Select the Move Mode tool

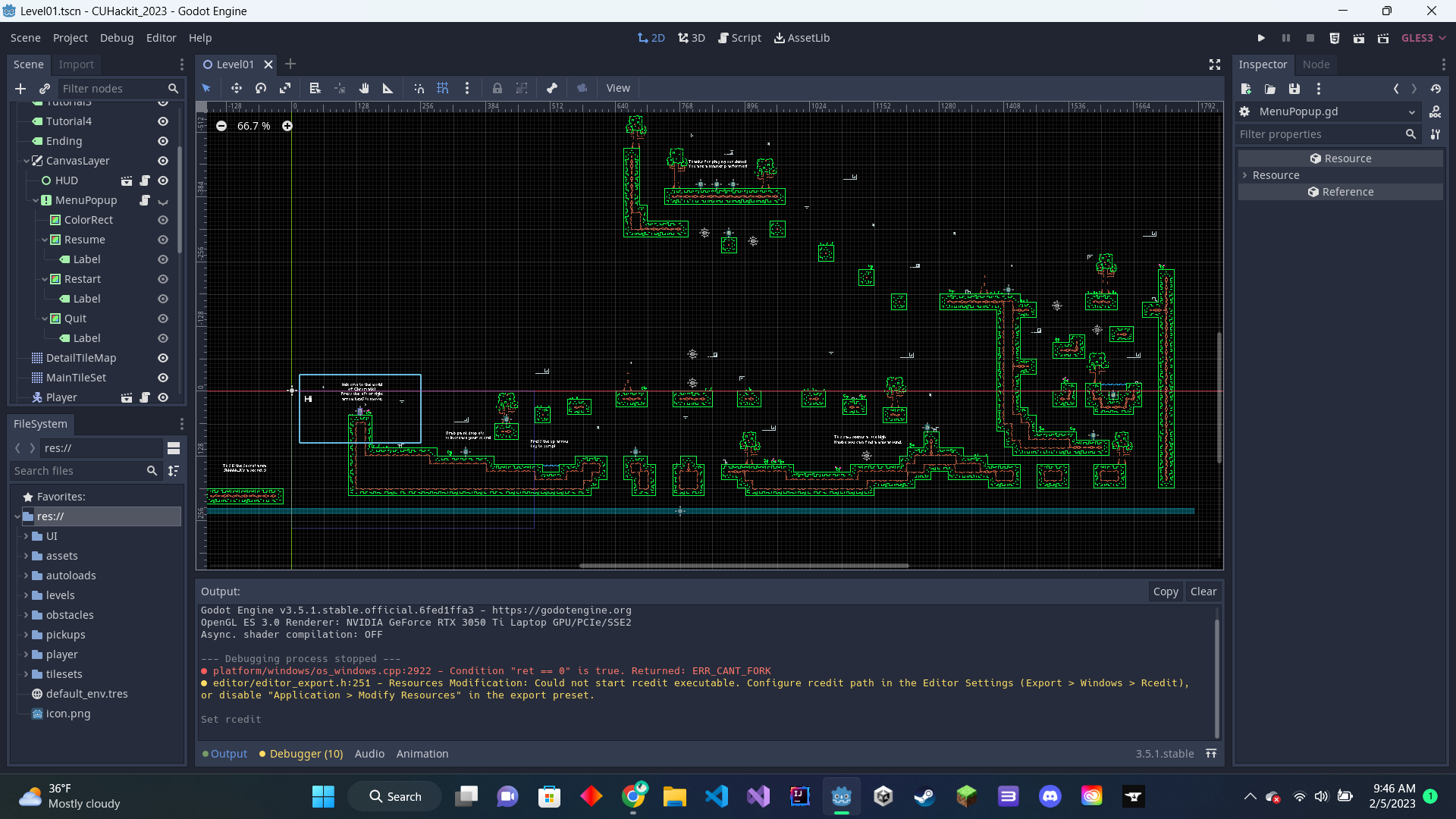236,88
